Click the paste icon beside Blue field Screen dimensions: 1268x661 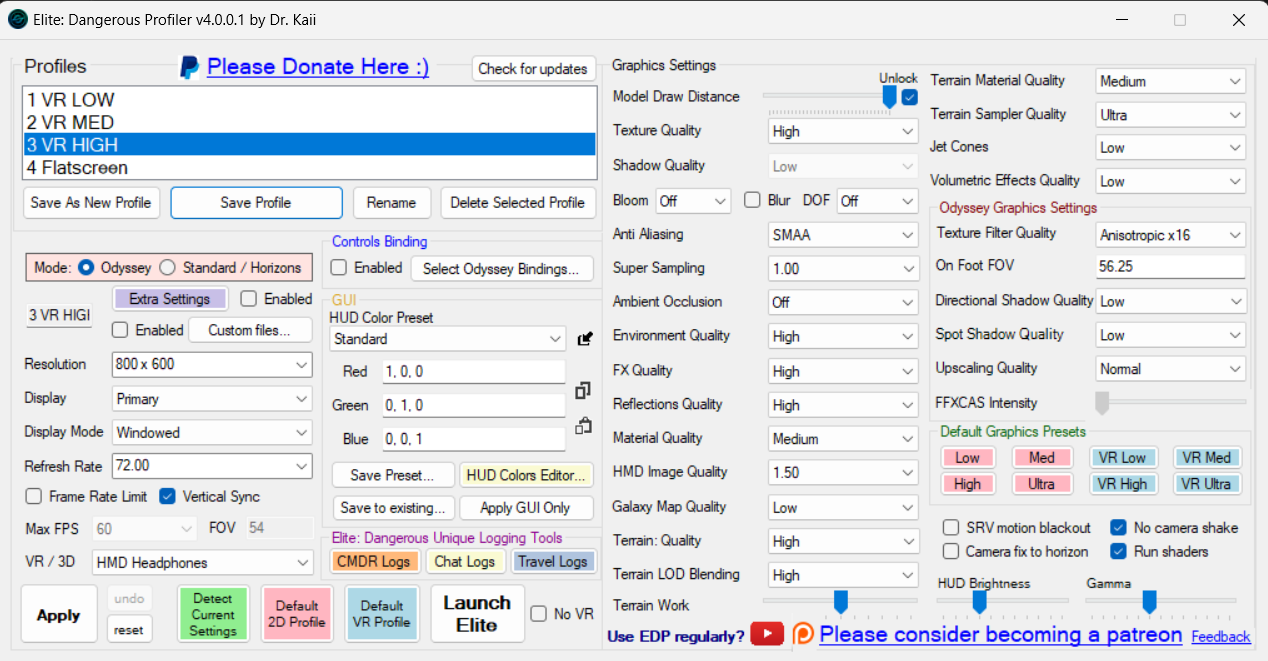point(583,426)
